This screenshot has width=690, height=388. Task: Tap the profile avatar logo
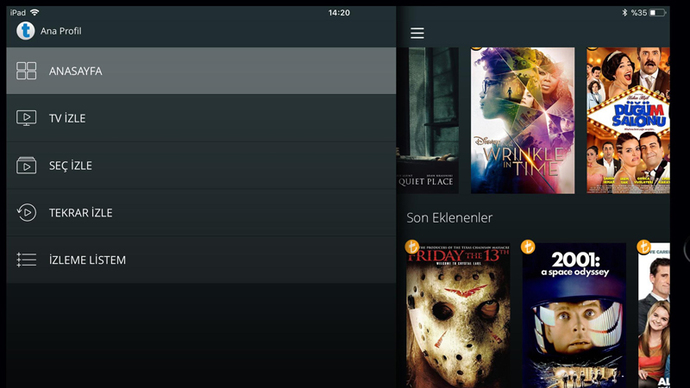(x=26, y=31)
